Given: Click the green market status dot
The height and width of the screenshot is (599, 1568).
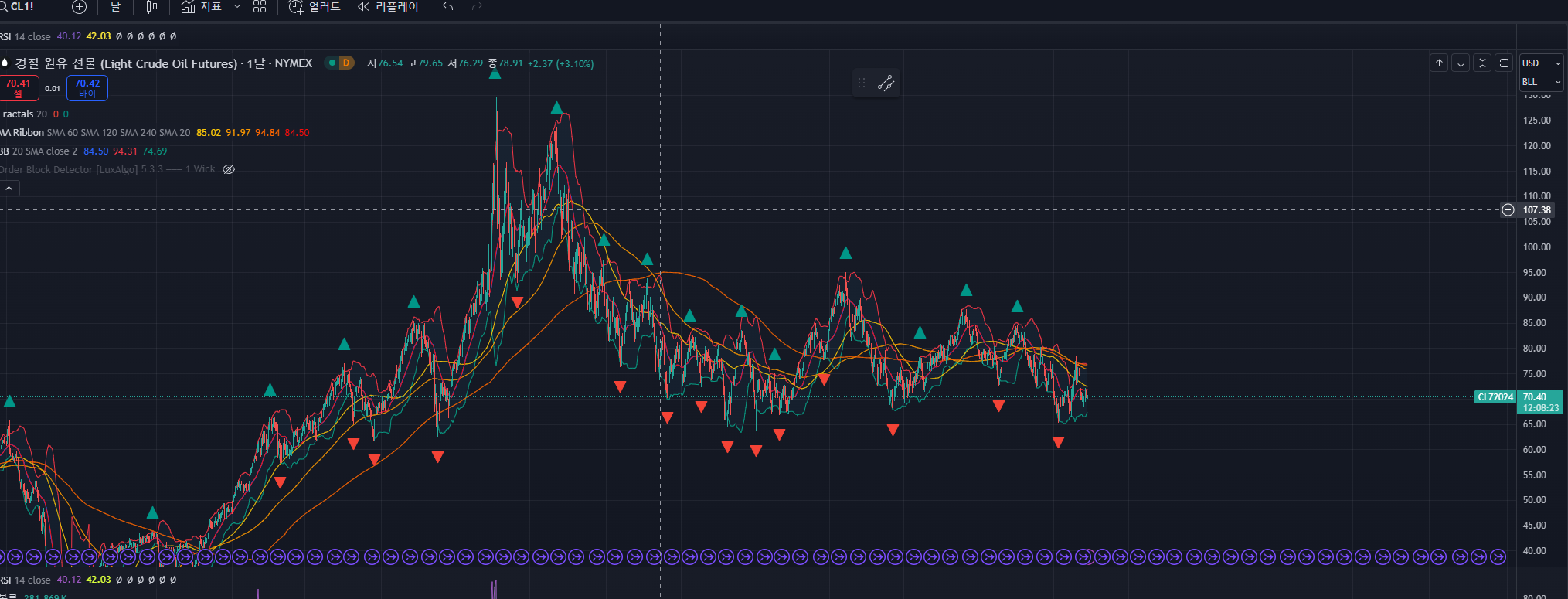Looking at the screenshot, I should point(332,63).
